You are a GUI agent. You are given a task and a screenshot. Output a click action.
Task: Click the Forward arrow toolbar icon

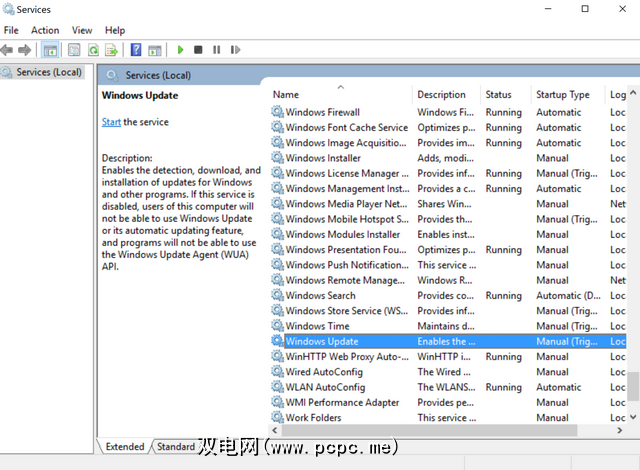click(24, 50)
